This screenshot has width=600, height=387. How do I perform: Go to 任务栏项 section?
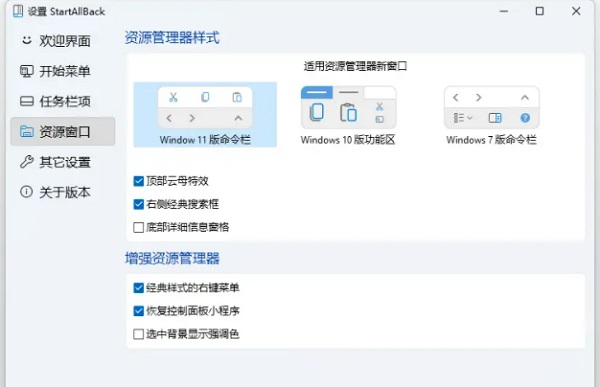[x=63, y=101]
